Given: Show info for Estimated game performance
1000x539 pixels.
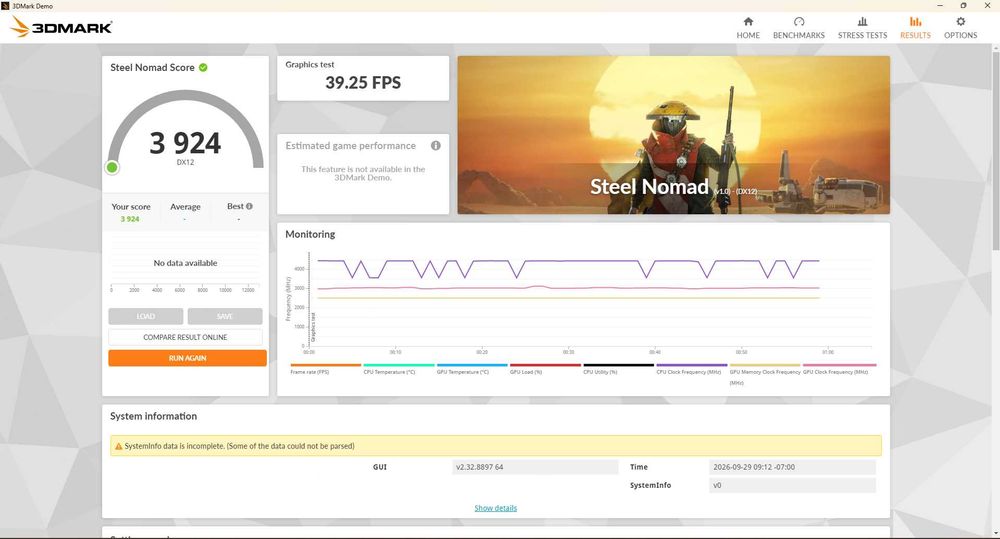Looking at the screenshot, I should click(x=436, y=145).
